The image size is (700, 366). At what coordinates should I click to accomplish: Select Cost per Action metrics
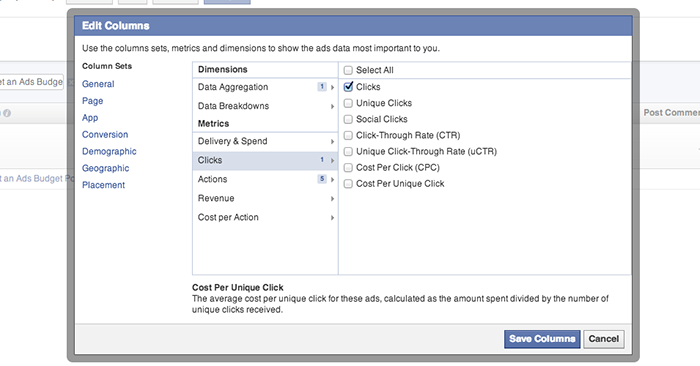click(x=265, y=217)
